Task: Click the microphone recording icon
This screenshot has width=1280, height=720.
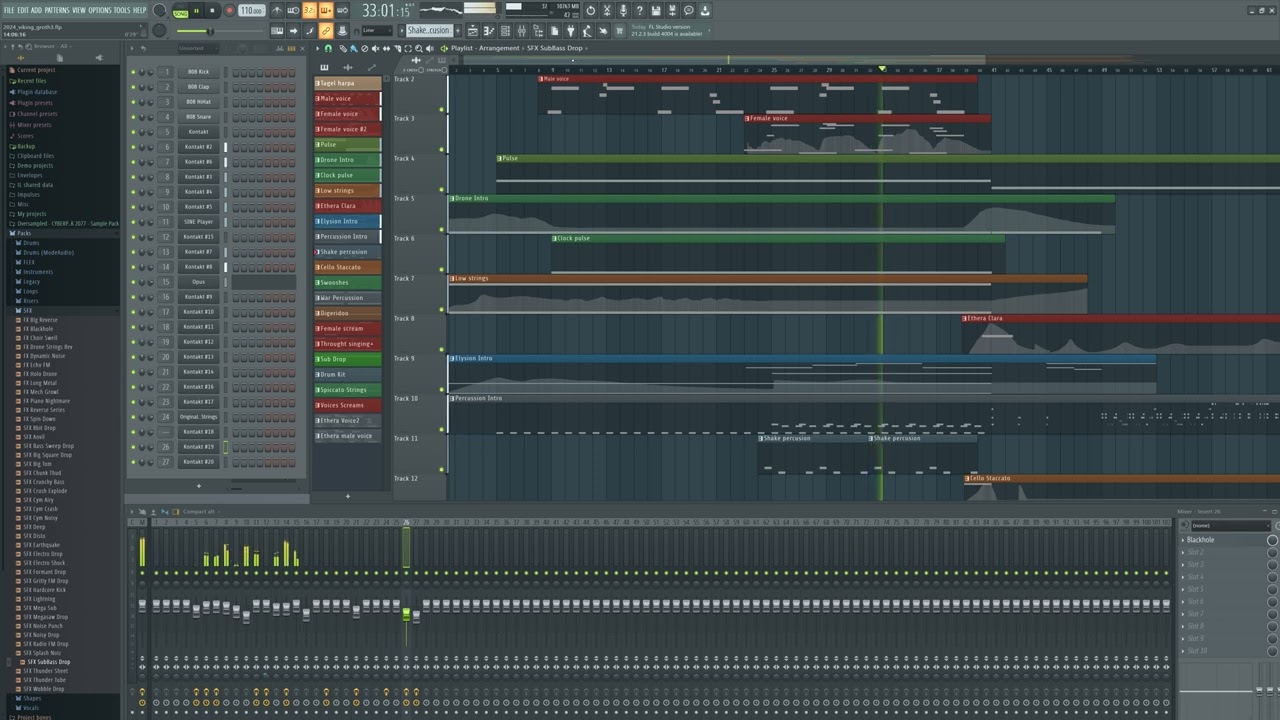Action: (x=623, y=11)
